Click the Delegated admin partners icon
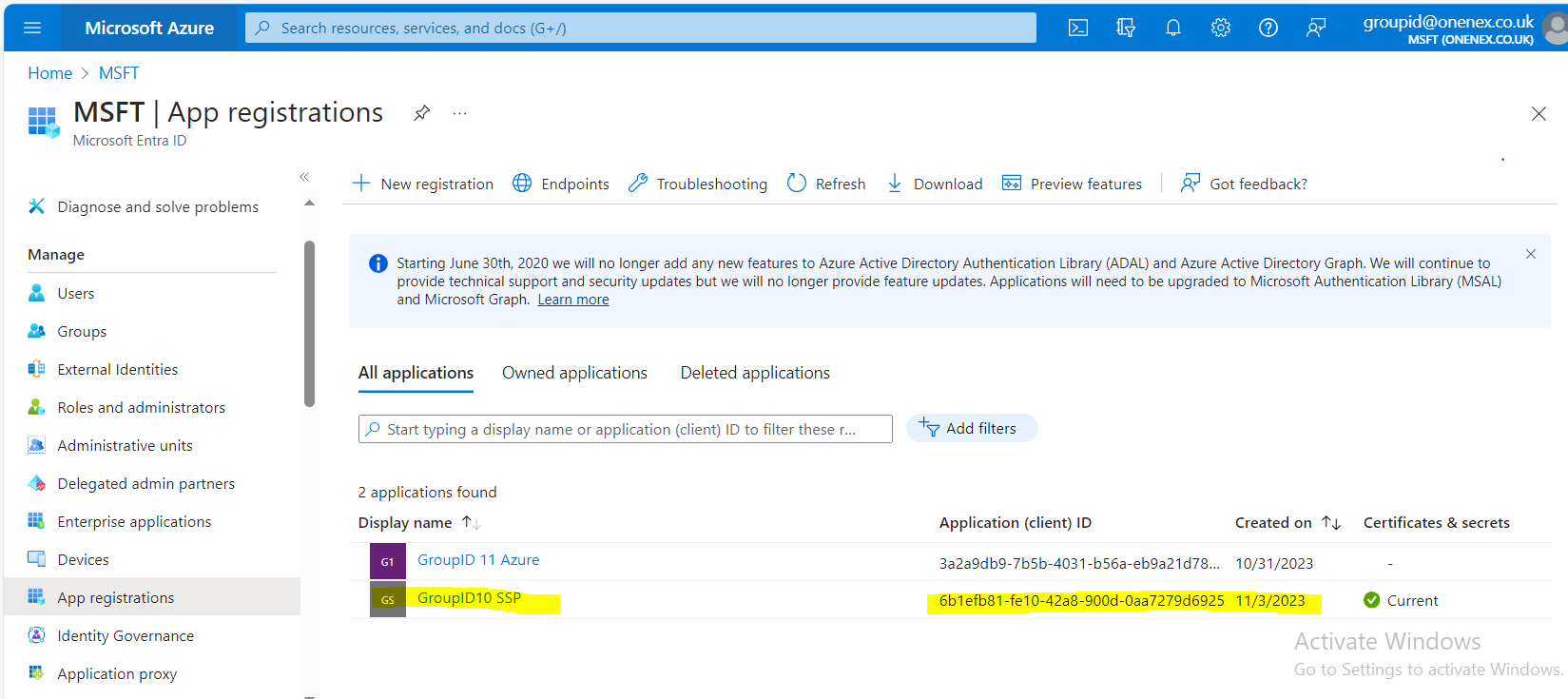 (x=36, y=483)
